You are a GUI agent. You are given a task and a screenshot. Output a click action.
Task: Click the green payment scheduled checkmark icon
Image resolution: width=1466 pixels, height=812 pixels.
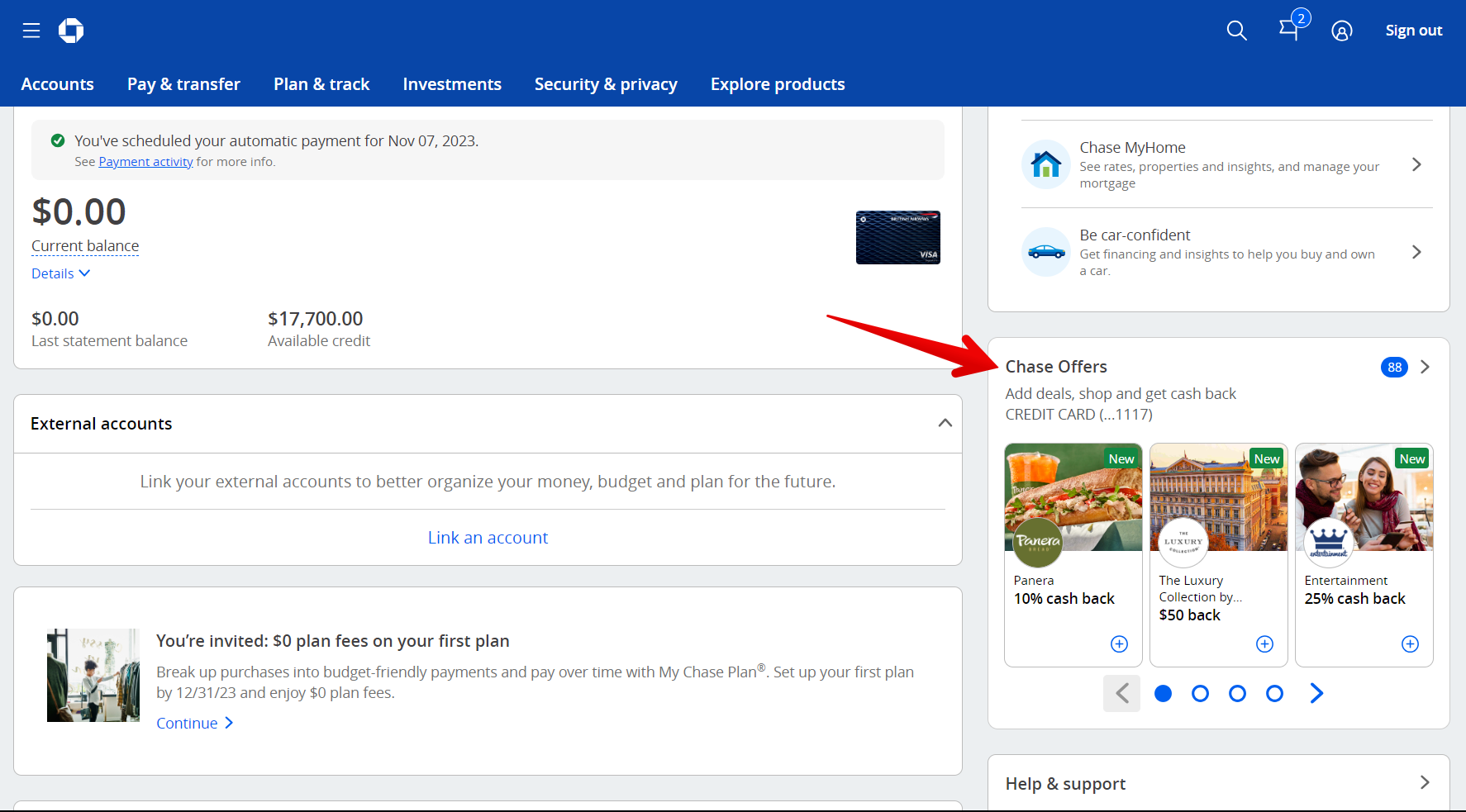(58, 140)
